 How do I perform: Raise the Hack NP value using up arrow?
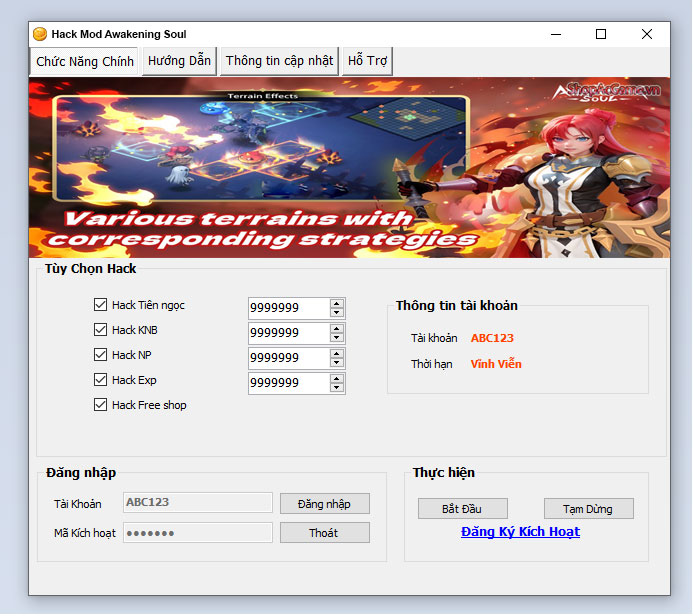pos(337,354)
